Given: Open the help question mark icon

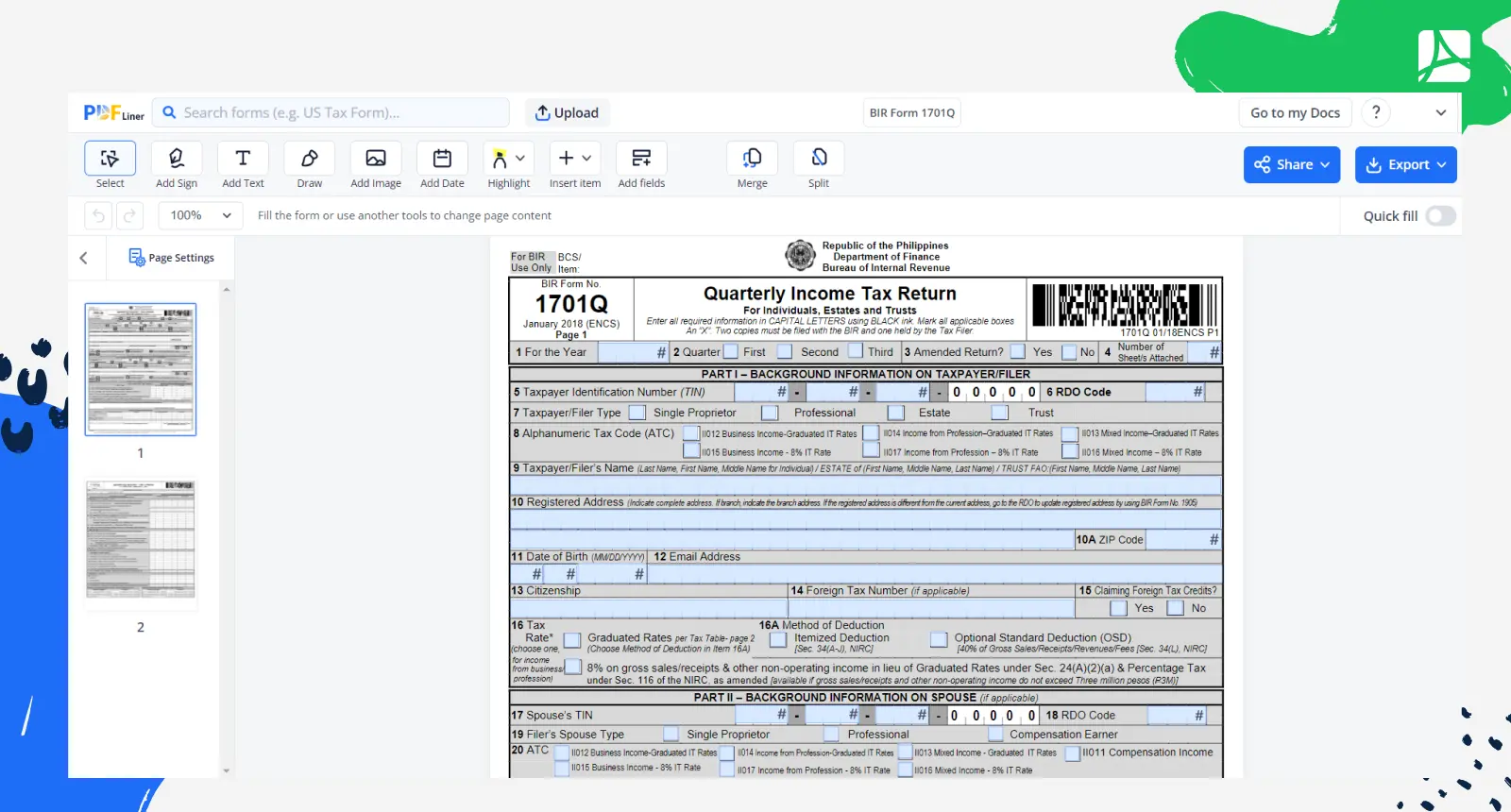Looking at the screenshot, I should click(x=1376, y=112).
